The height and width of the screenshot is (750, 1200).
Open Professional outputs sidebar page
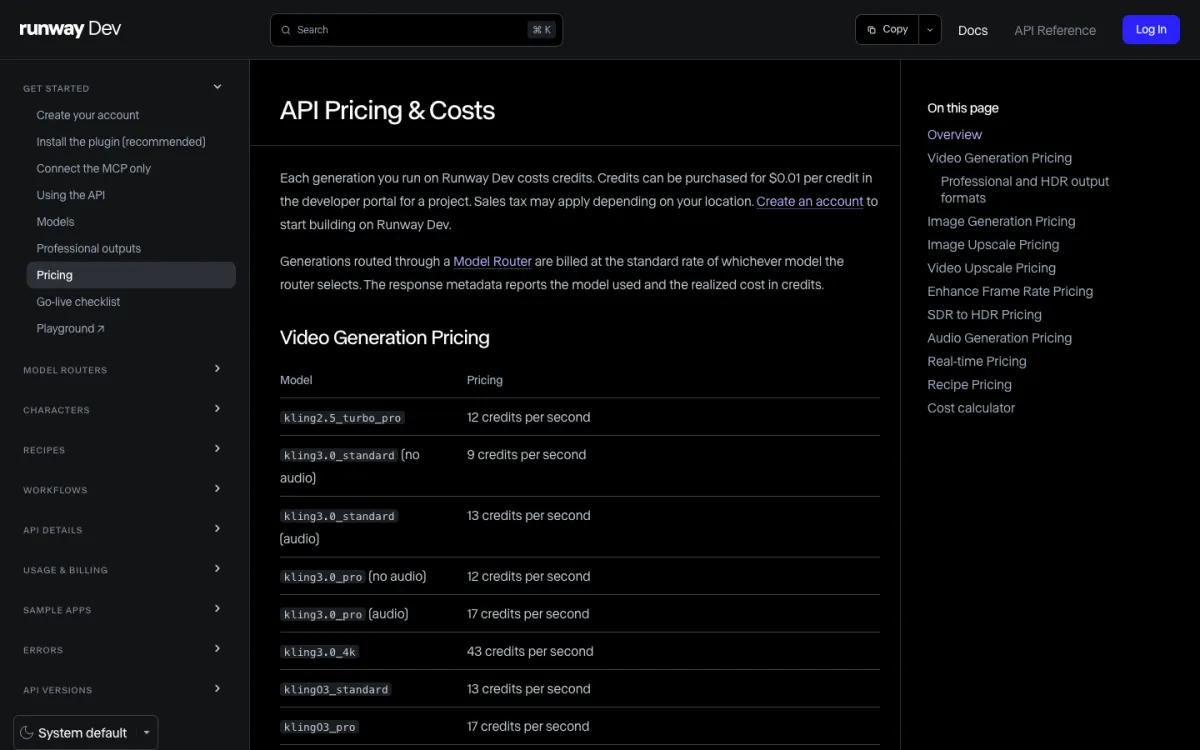point(89,248)
